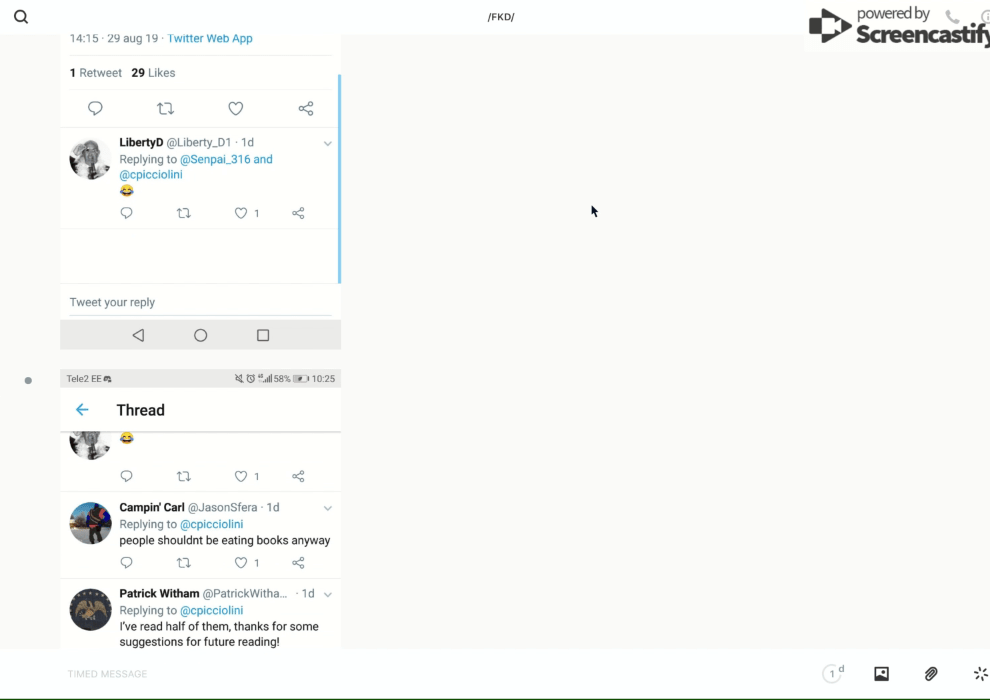Open the 1d timed message timer
The image size is (990, 700).
tap(833, 674)
